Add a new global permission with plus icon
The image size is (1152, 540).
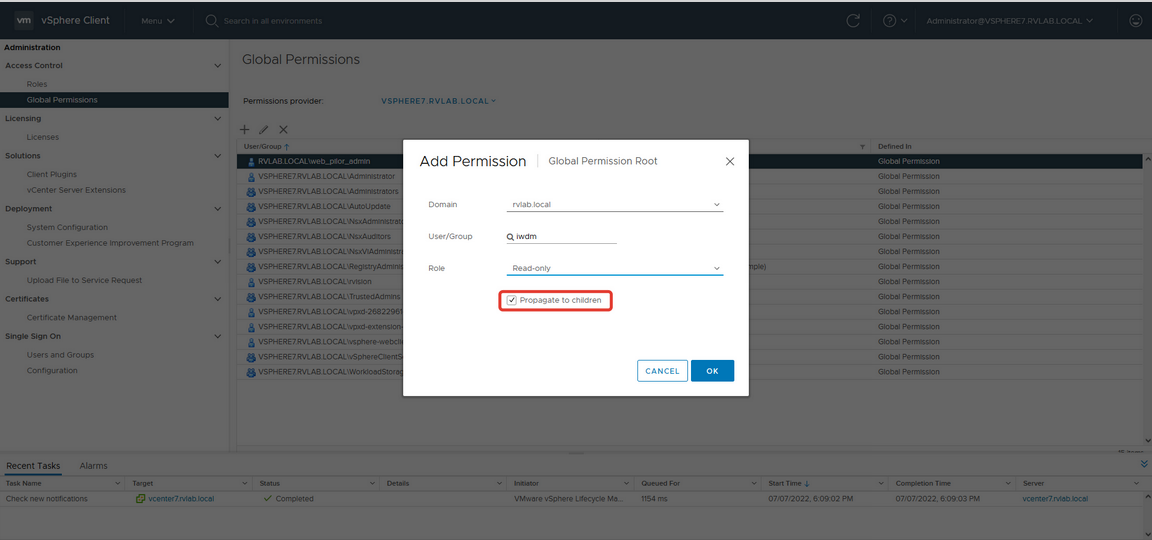[x=245, y=129]
